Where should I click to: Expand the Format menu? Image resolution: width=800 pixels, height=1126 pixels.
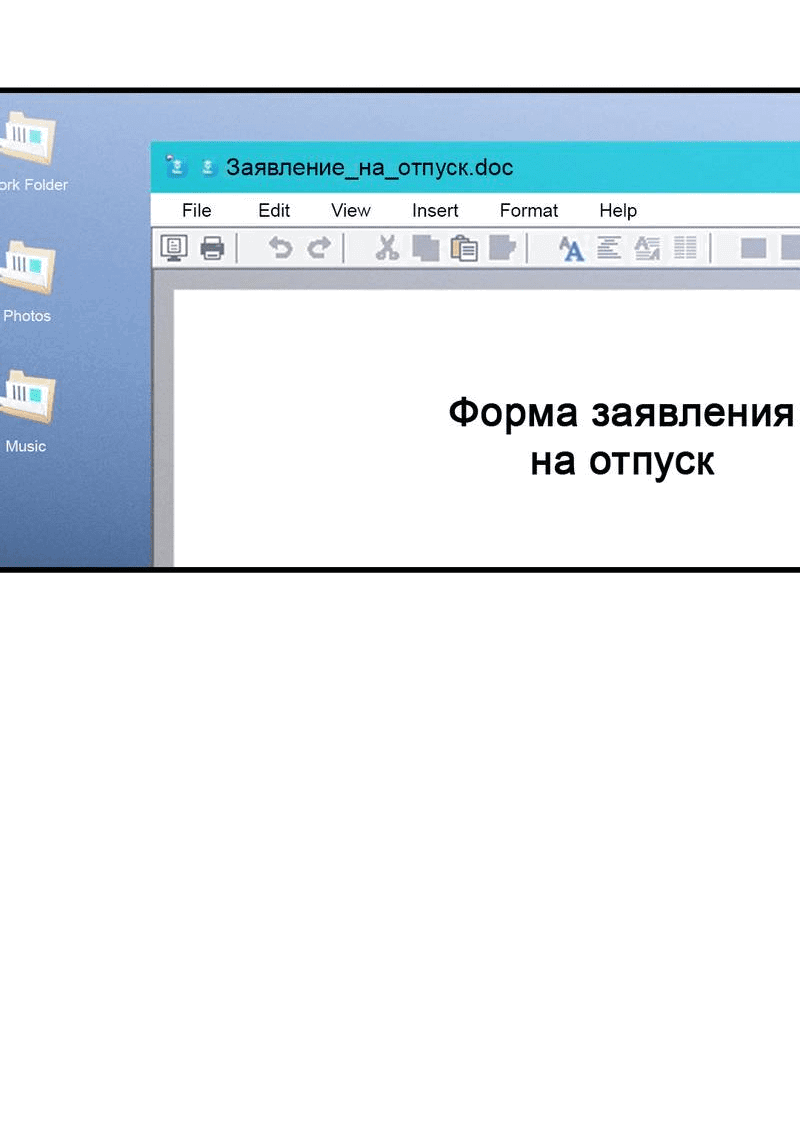click(529, 210)
